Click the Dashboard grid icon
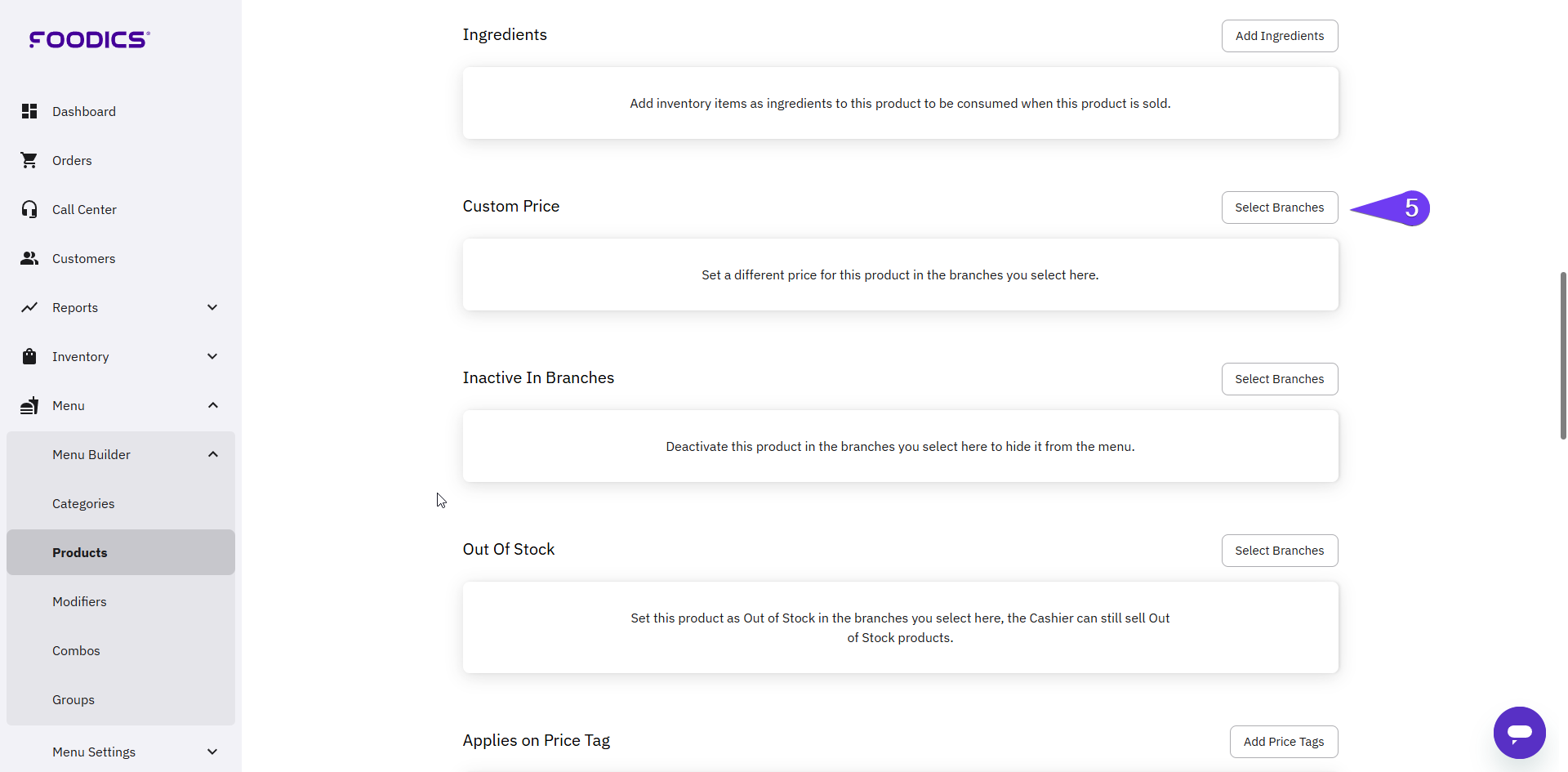 coord(29,111)
